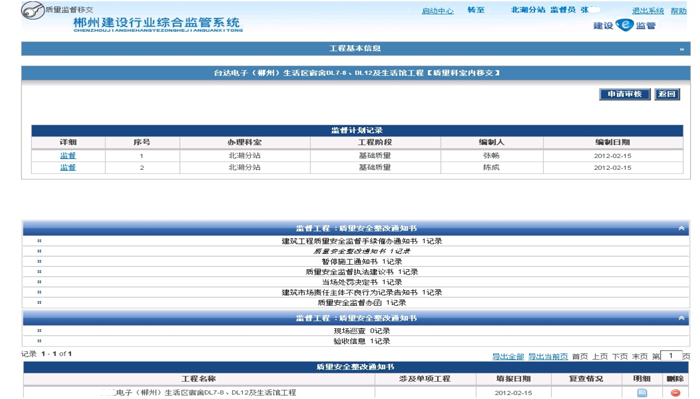Open 建筑工程质量安全监督手续催办通知书 record

362,241
